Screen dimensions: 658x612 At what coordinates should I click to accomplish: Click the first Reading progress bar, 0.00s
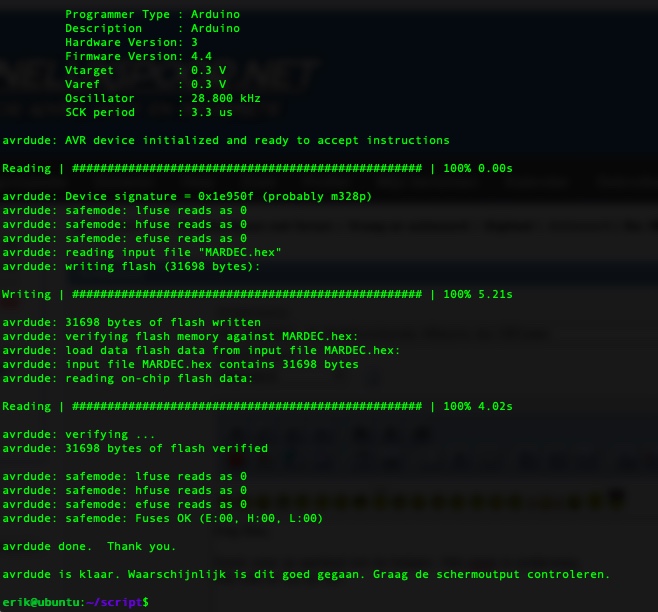[257, 168]
